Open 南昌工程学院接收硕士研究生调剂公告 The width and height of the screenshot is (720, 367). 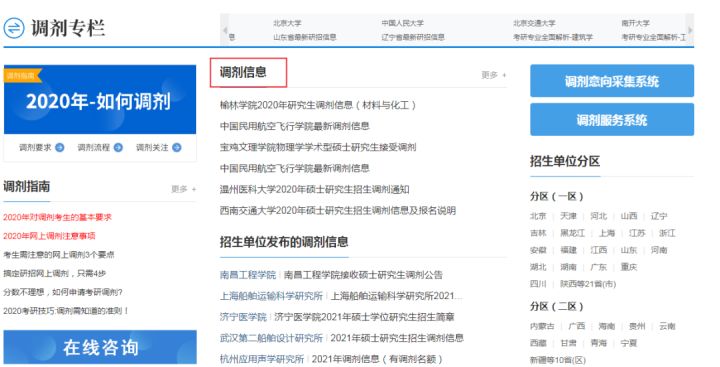(363, 275)
